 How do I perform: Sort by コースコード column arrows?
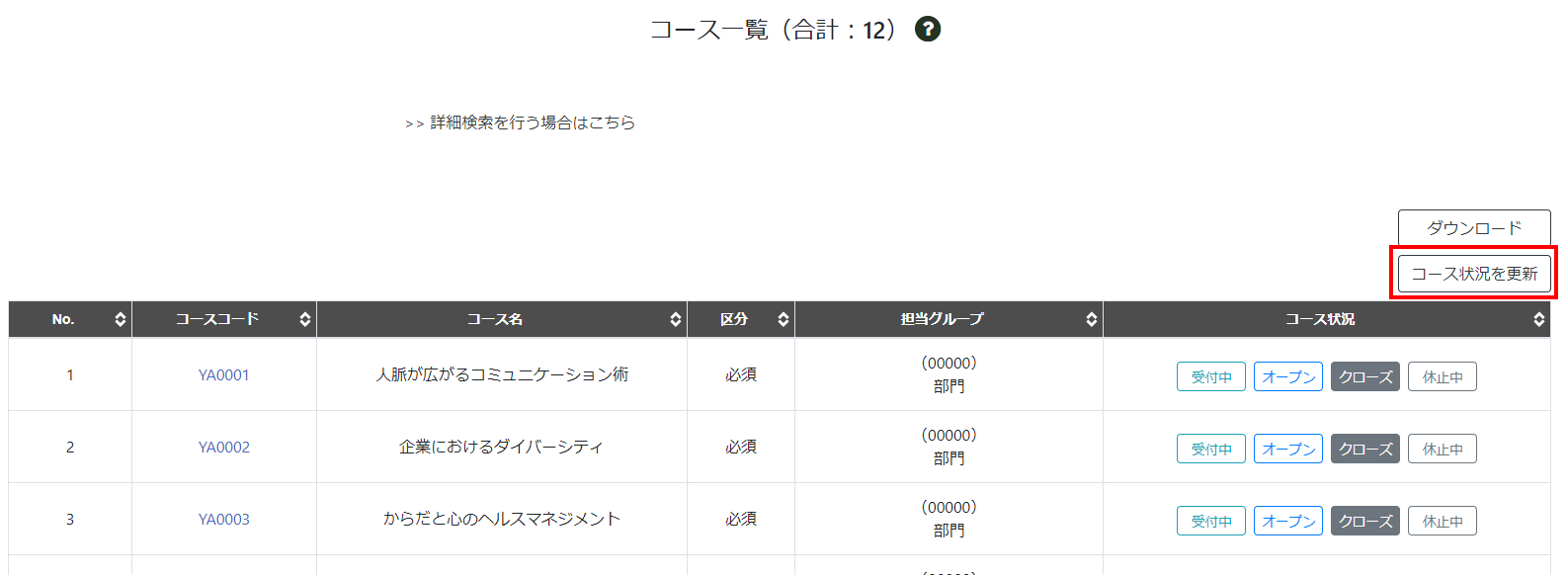pyautogui.click(x=304, y=319)
